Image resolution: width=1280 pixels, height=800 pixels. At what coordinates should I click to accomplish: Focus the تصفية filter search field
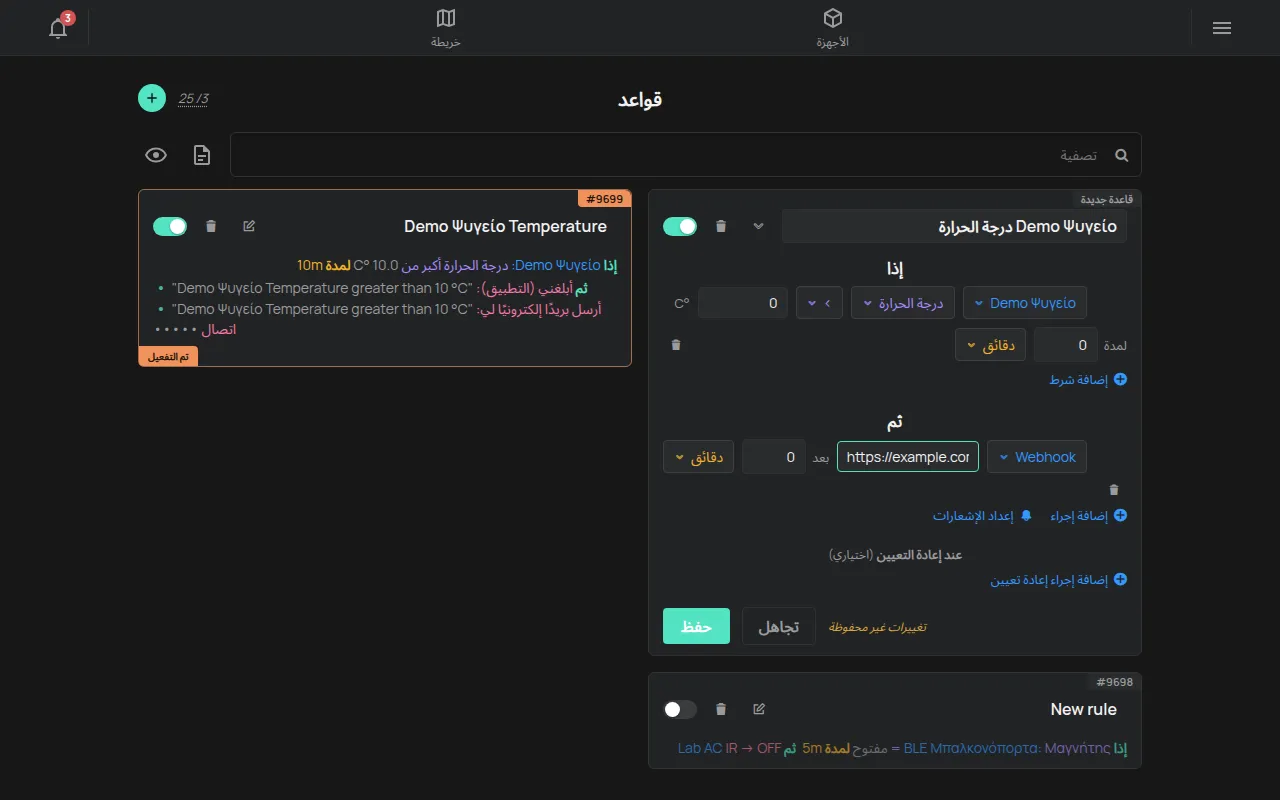pyautogui.click(x=686, y=155)
